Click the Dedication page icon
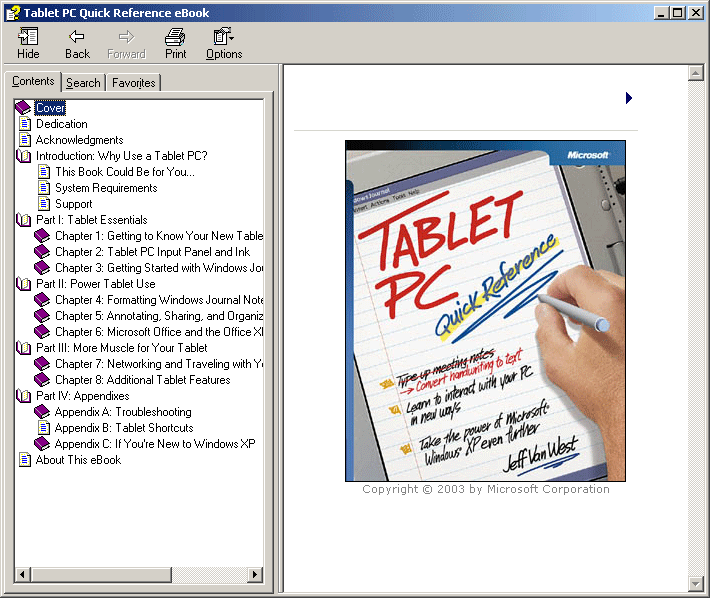The height and width of the screenshot is (598, 710). coord(25,124)
